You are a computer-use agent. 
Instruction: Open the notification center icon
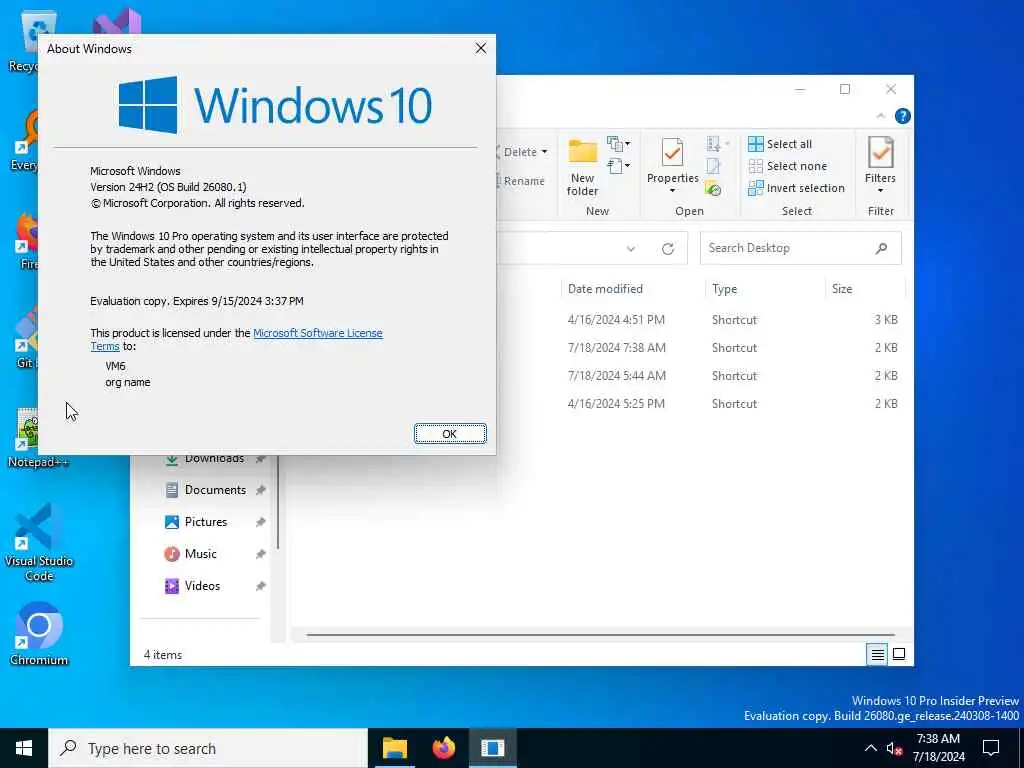991,748
